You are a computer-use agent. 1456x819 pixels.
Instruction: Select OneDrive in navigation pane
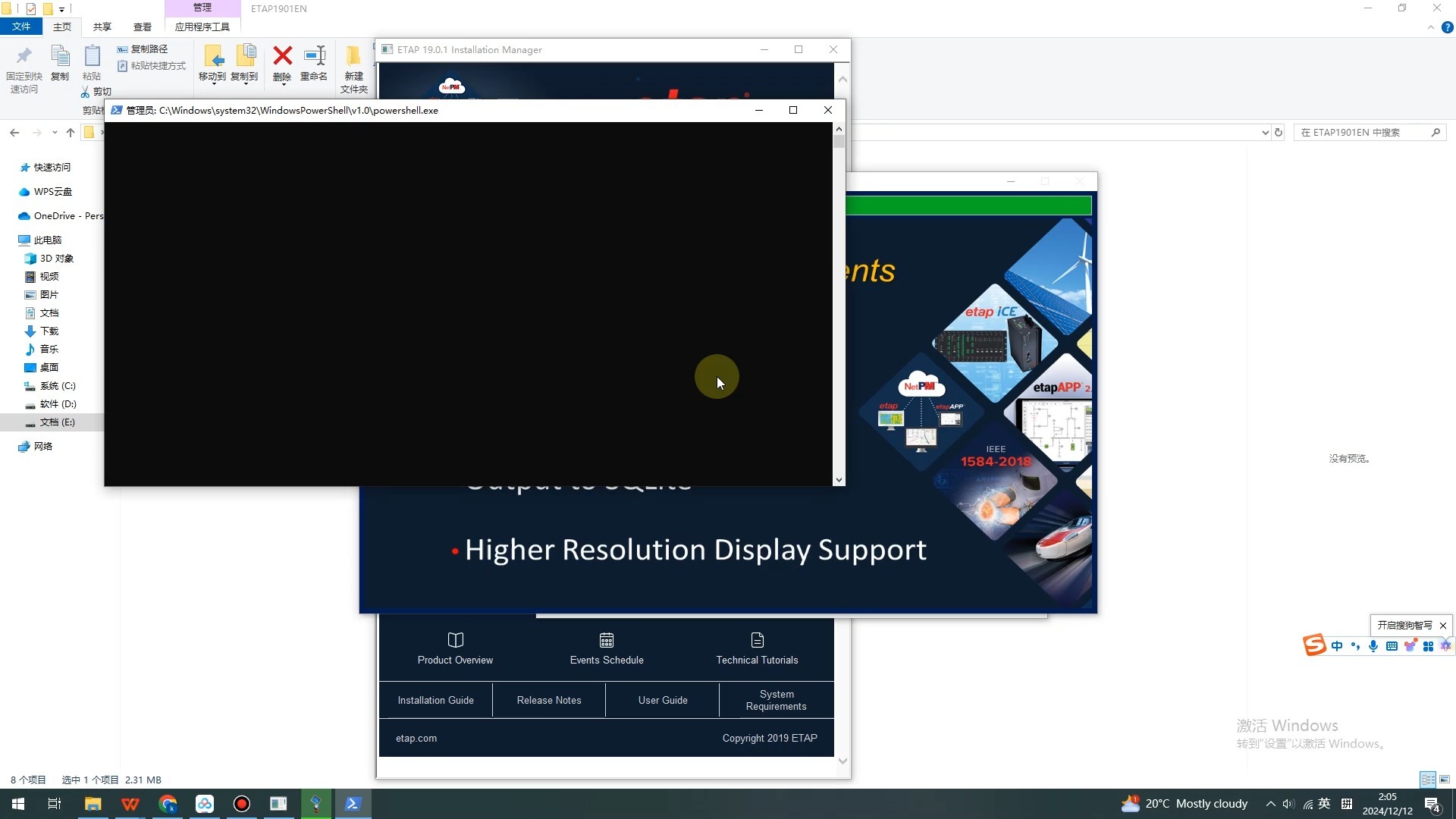(x=61, y=216)
